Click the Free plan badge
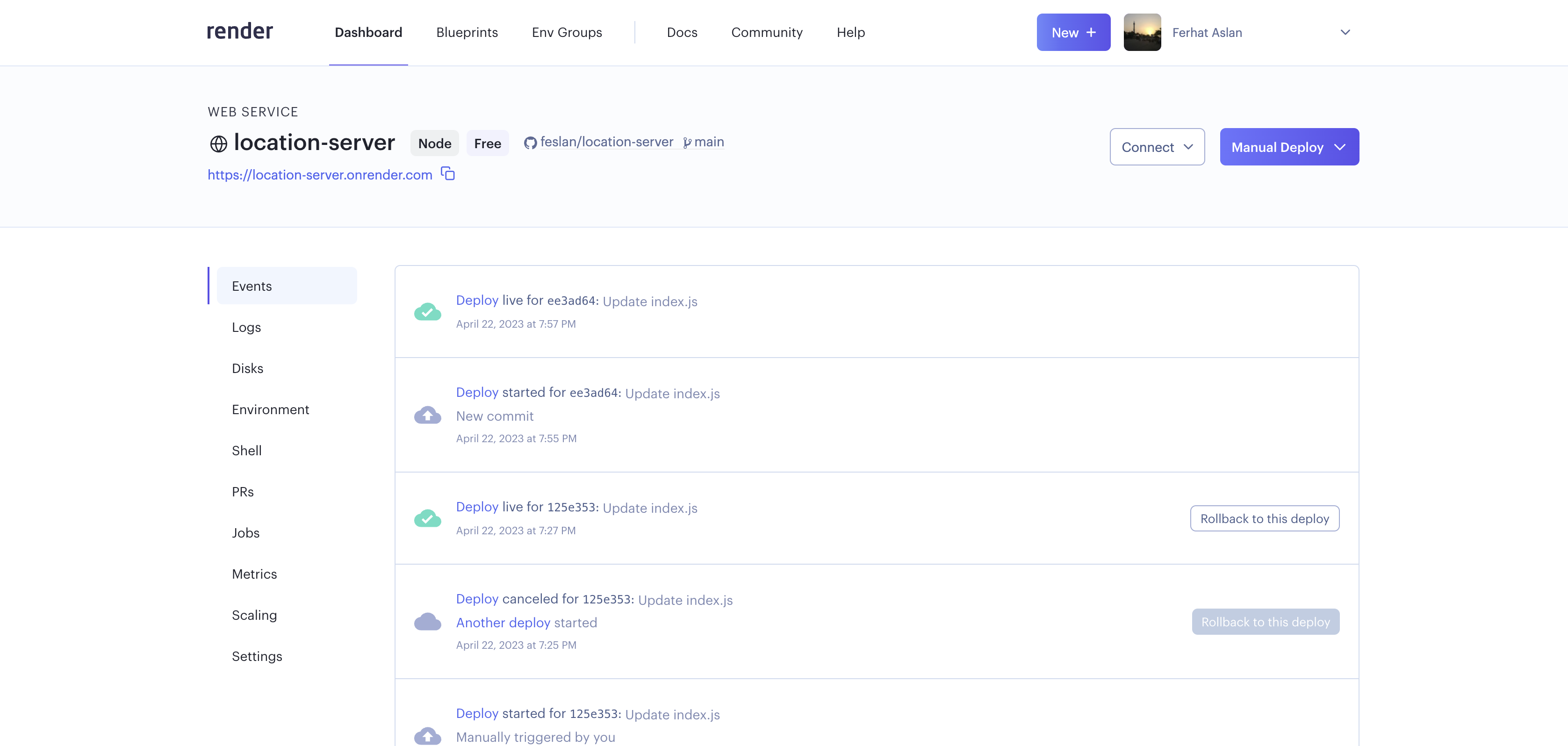 tap(488, 143)
